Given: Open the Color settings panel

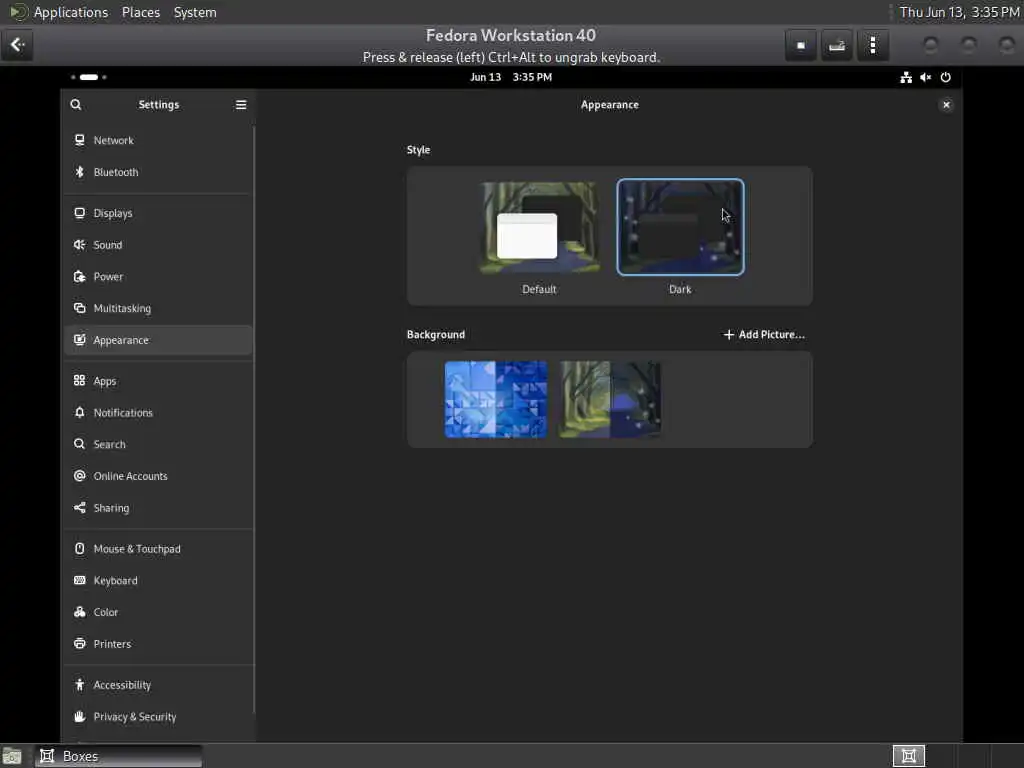Looking at the screenshot, I should pyautogui.click(x=158, y=613).
